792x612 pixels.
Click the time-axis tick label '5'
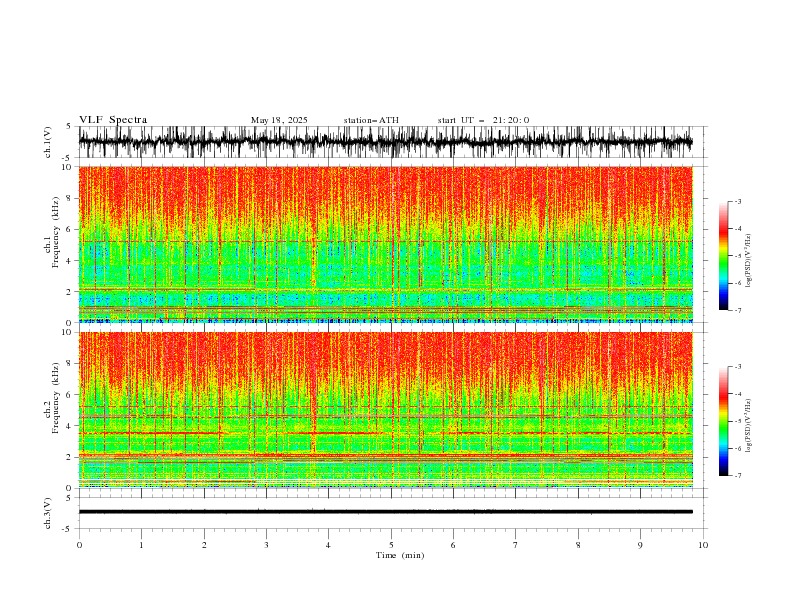(391, 545)
